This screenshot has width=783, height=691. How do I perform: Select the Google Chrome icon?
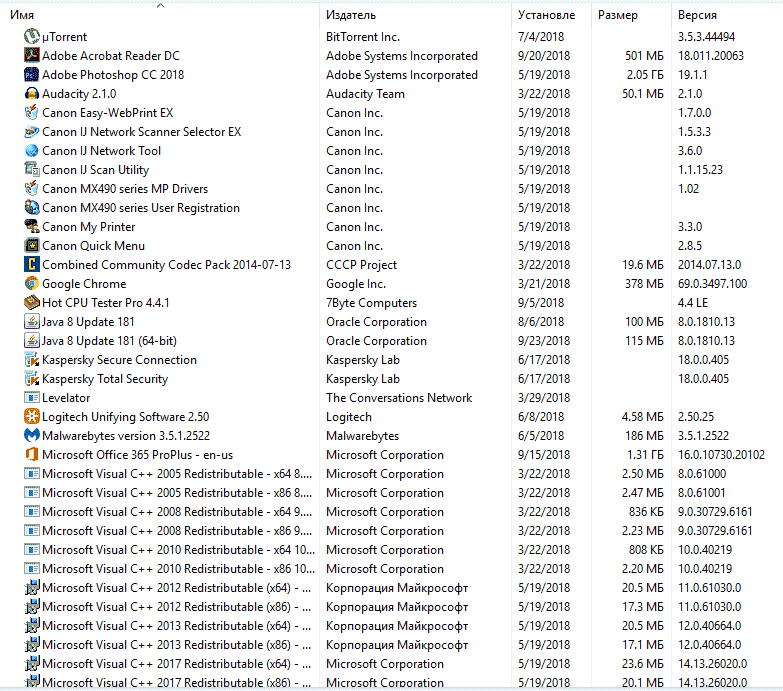pos(31,283)
